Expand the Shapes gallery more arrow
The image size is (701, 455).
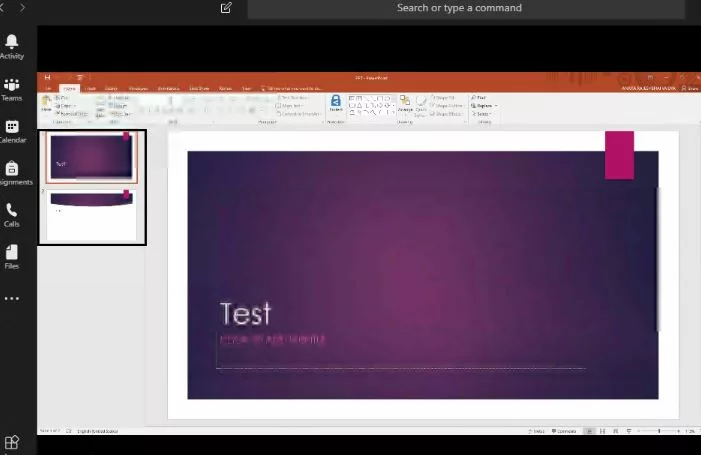[393, 114]
